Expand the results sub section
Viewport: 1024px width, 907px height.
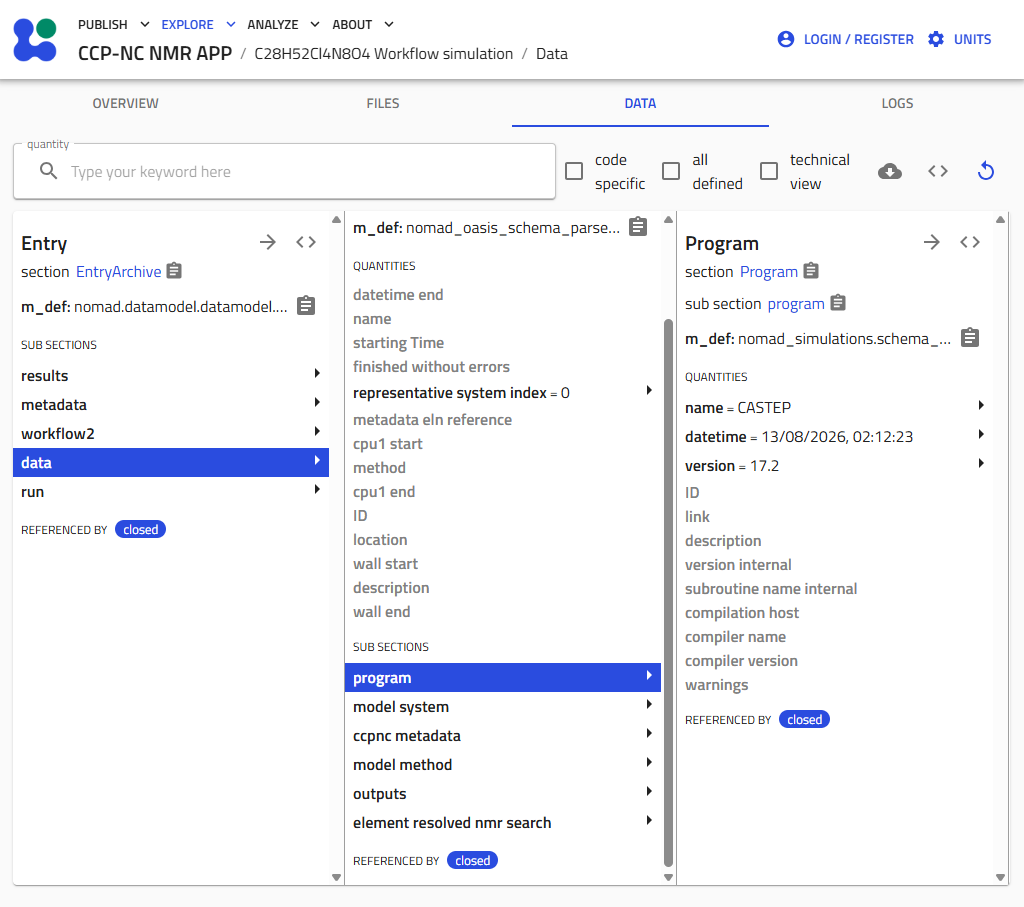pyautogui.click(x=171, y=375)
